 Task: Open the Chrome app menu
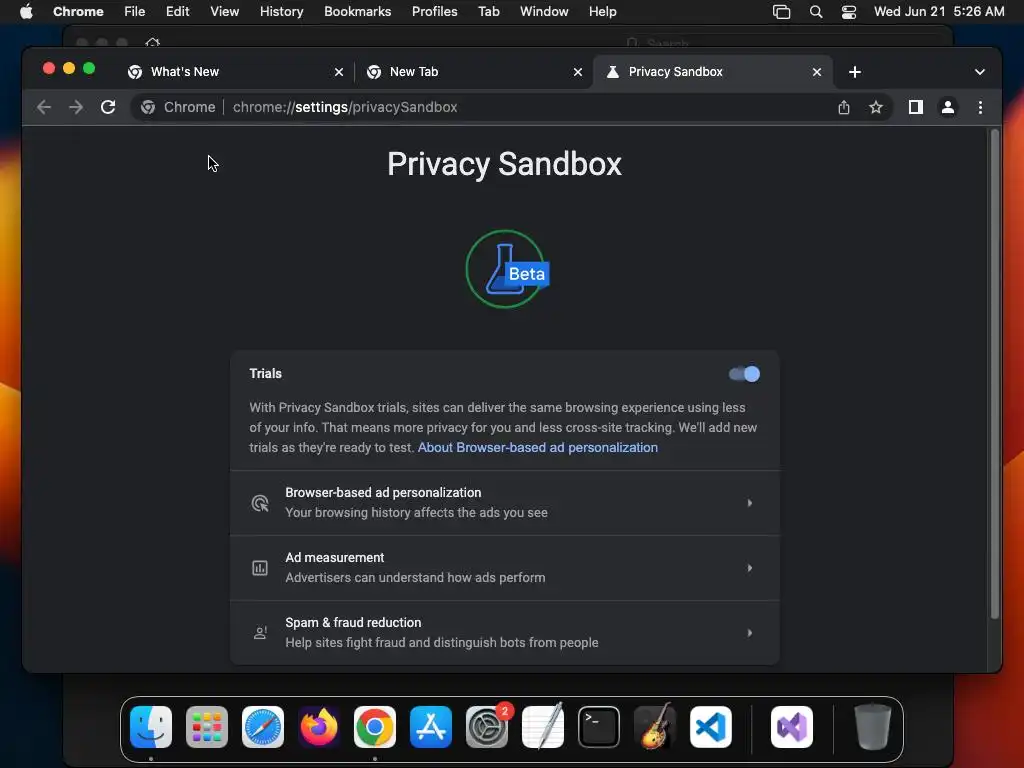(78, 11)
